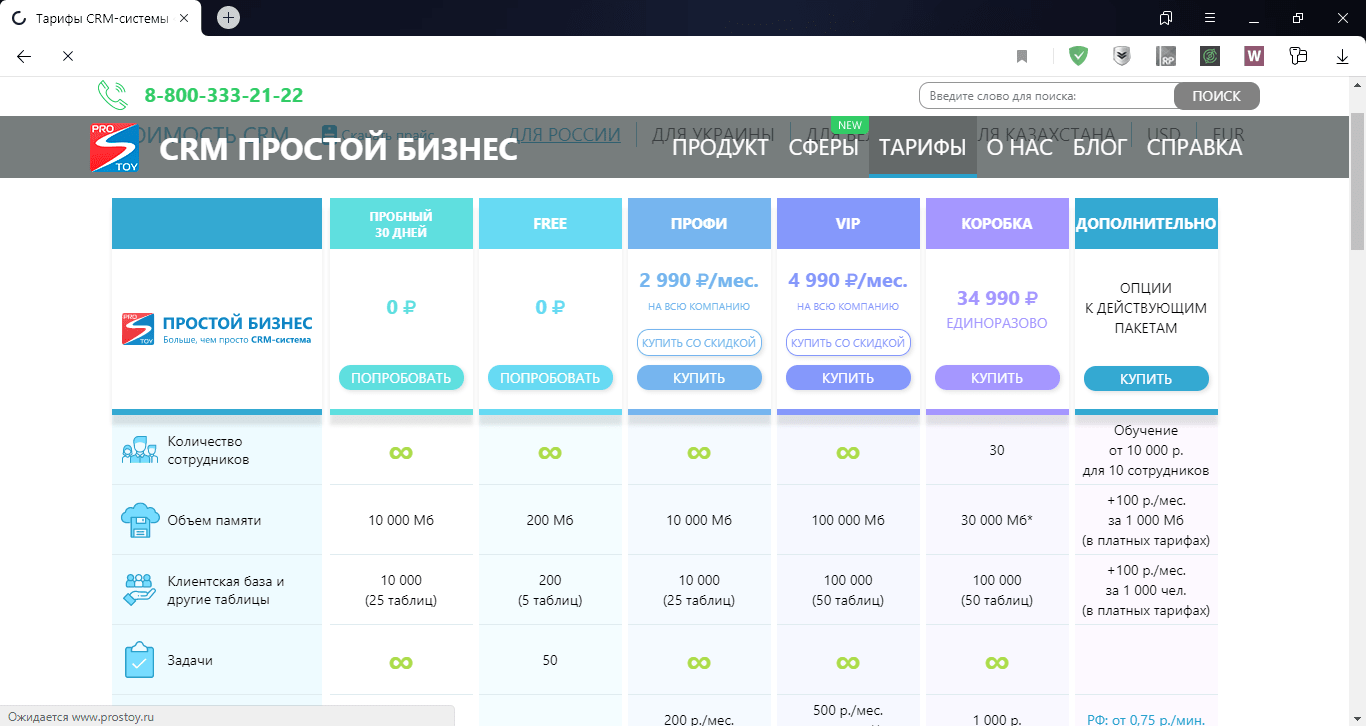
Task: Open the browser bookmark icon
Action: (1022, 57)
